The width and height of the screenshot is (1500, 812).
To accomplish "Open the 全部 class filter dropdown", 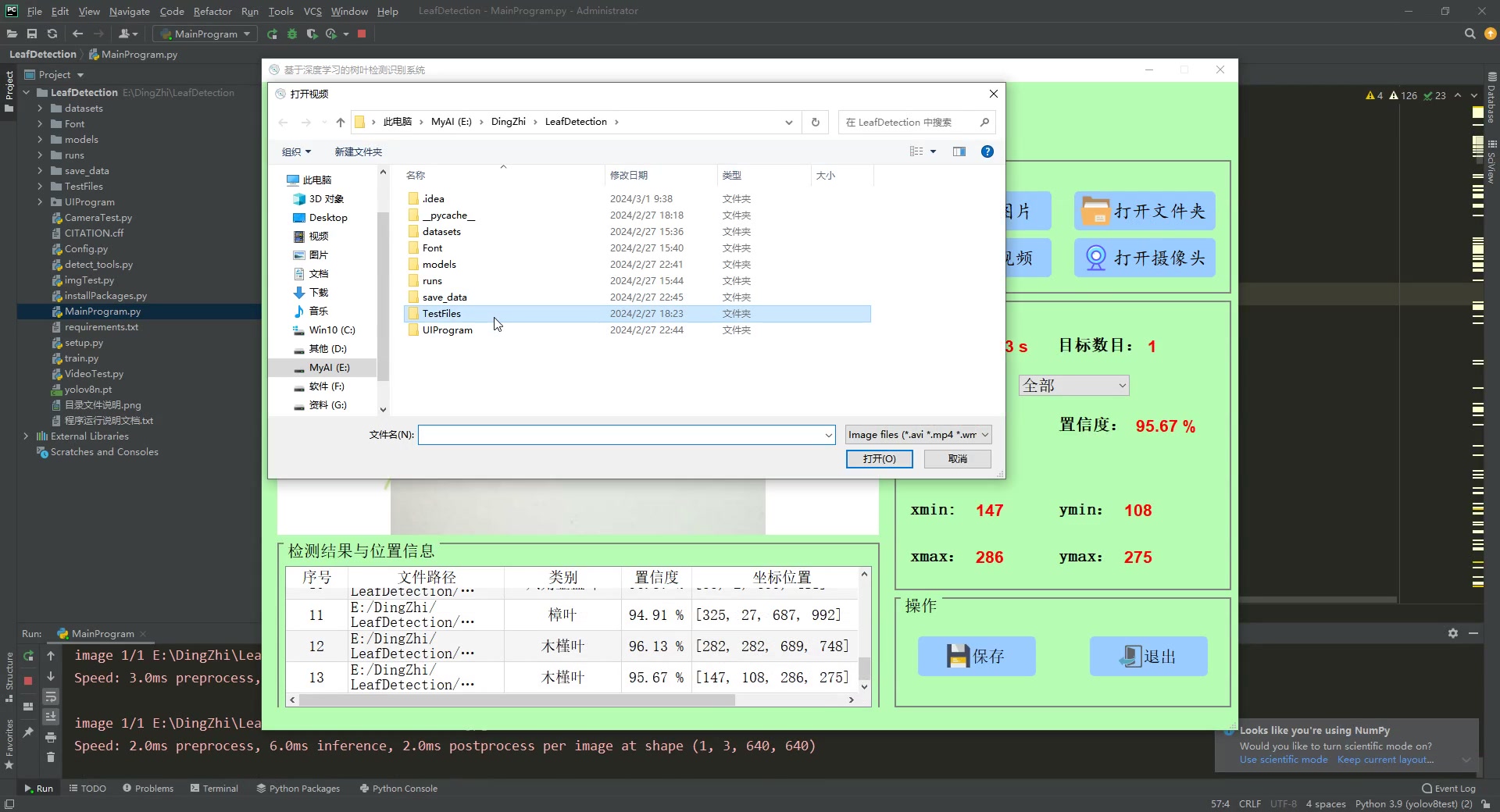I will (1073, 385).
